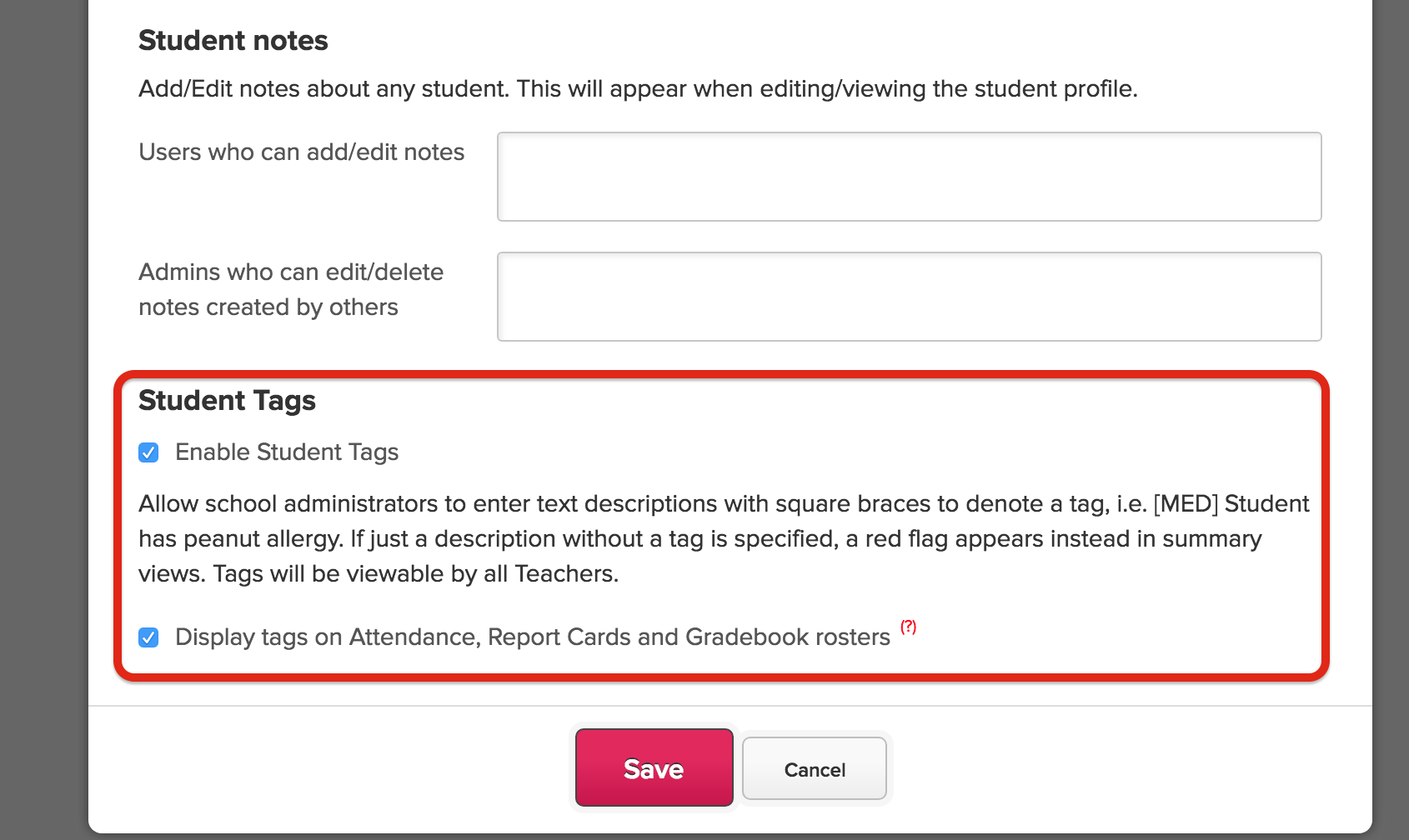Click the 'Users who can add/edit notes' field

coord(908,176)
